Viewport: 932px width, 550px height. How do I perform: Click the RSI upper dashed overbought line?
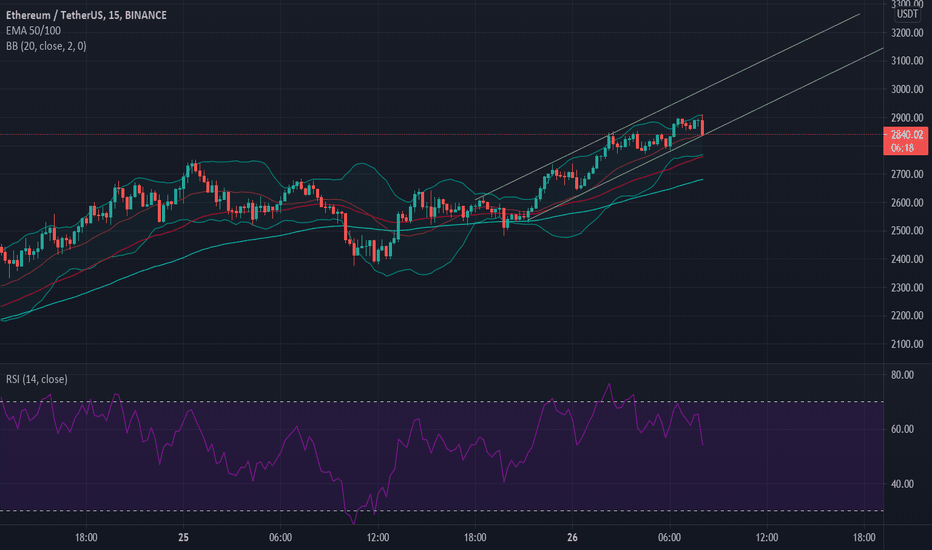[x=442, y=402]
